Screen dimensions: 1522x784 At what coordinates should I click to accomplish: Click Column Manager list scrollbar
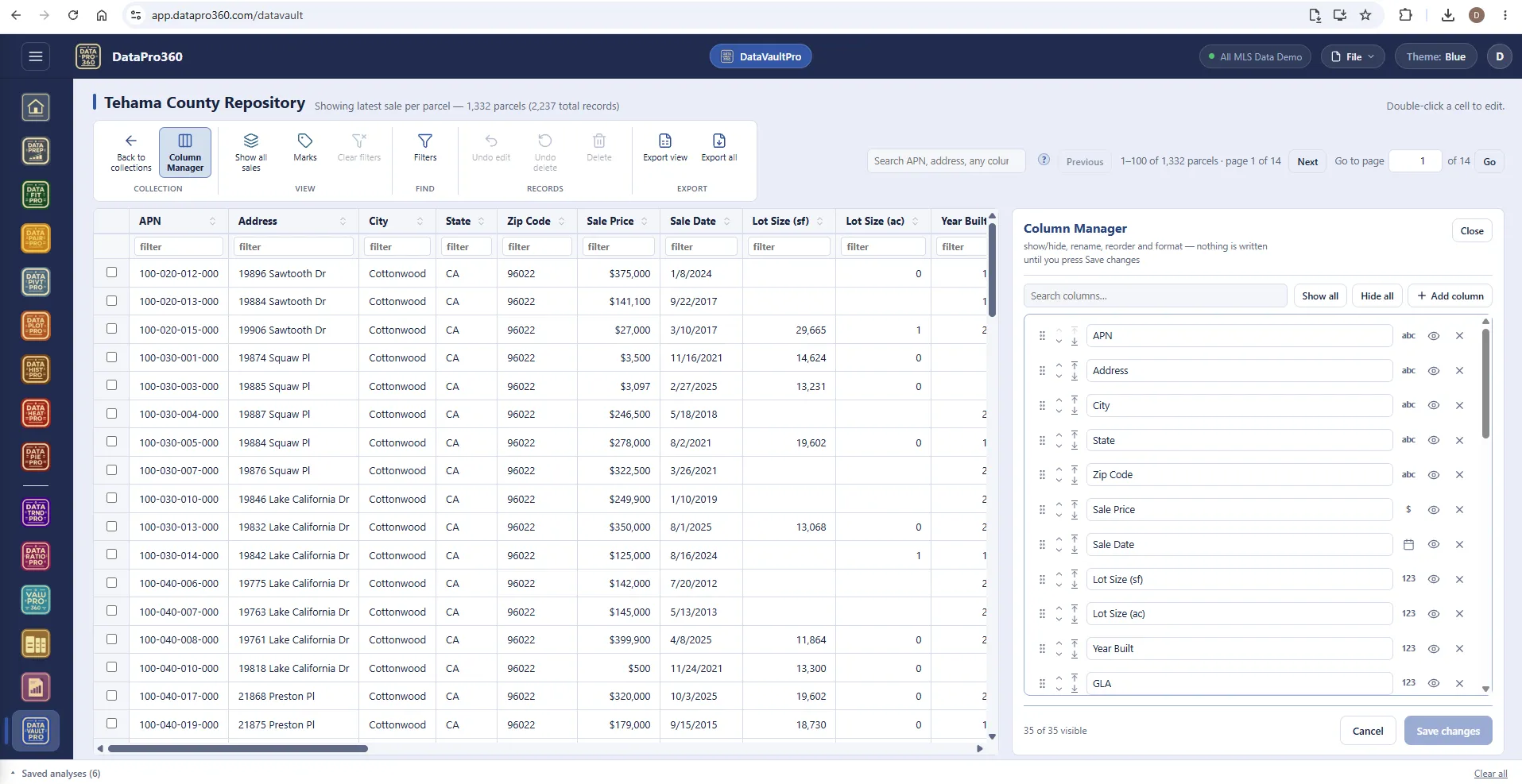click(x=1485, y=383)
